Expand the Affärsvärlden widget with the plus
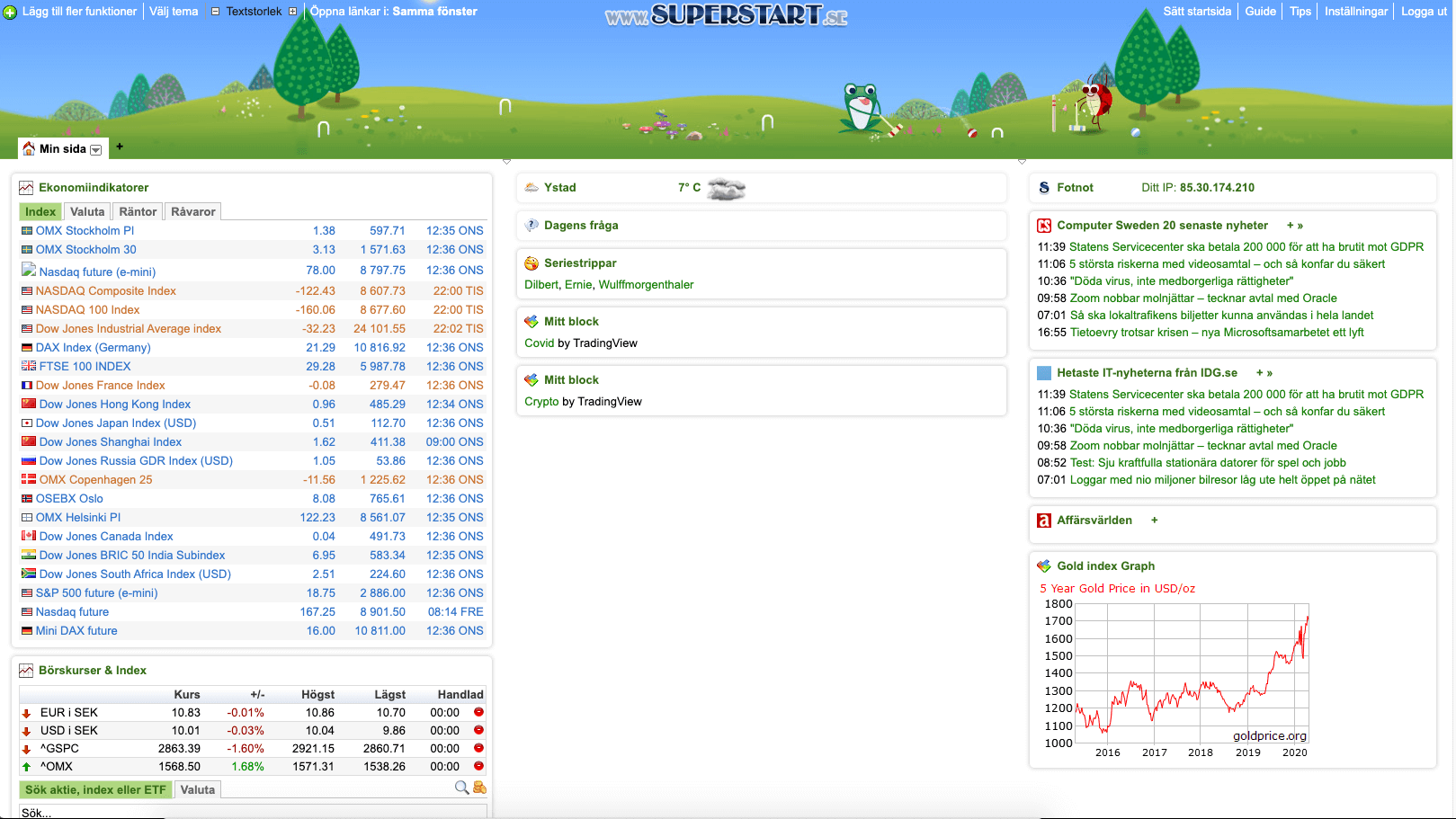The image size is (1456, 819). point(1155,521)
